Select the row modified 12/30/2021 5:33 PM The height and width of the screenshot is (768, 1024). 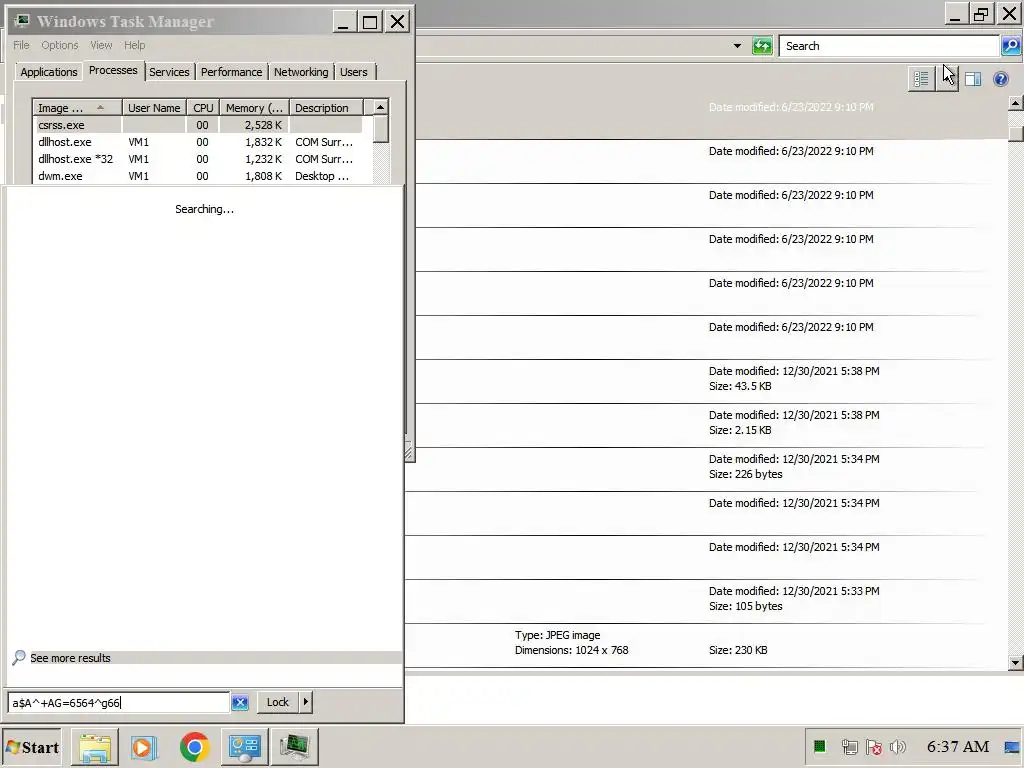(706, 601)
